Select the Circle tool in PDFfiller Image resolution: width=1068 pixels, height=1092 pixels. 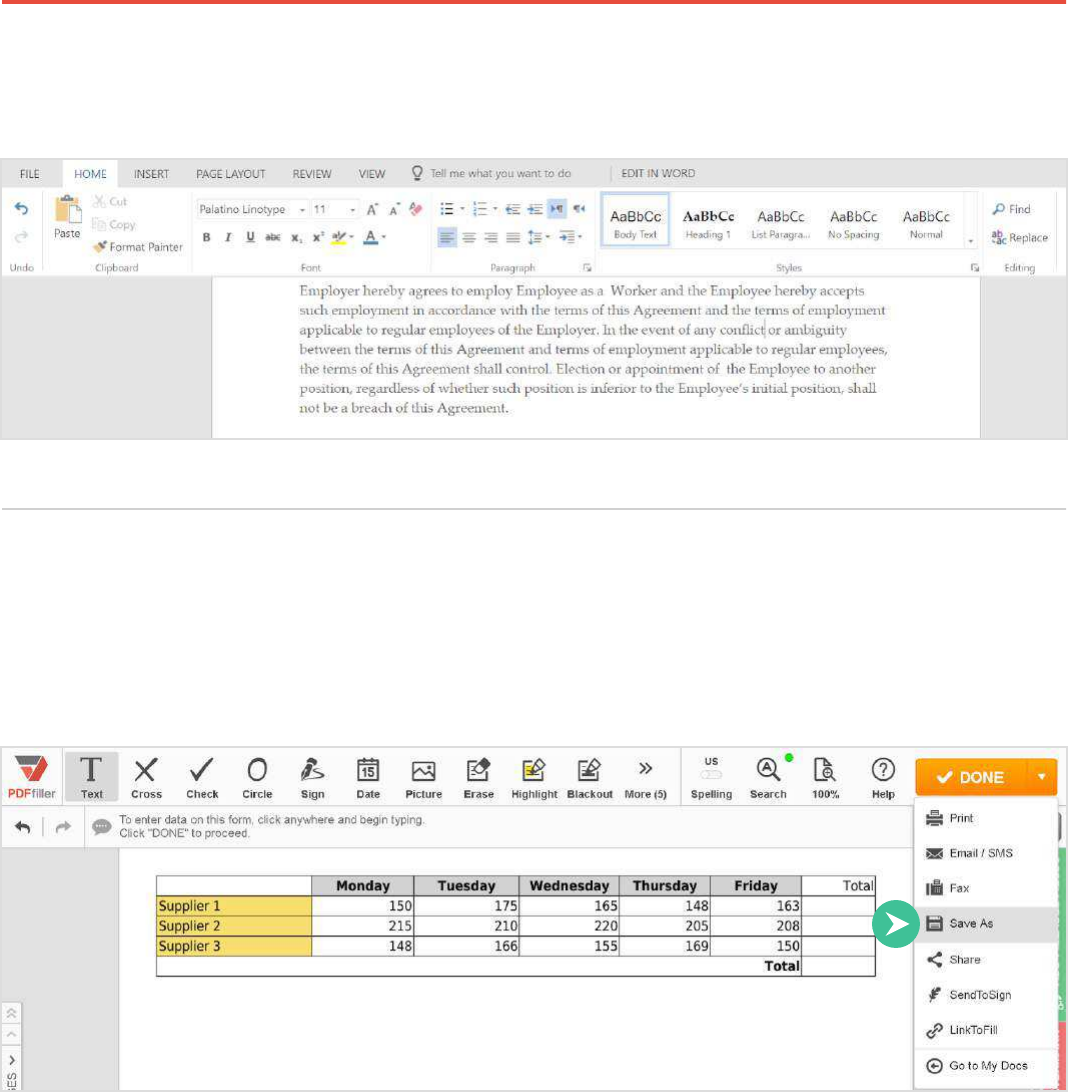(x=257, y=777)
